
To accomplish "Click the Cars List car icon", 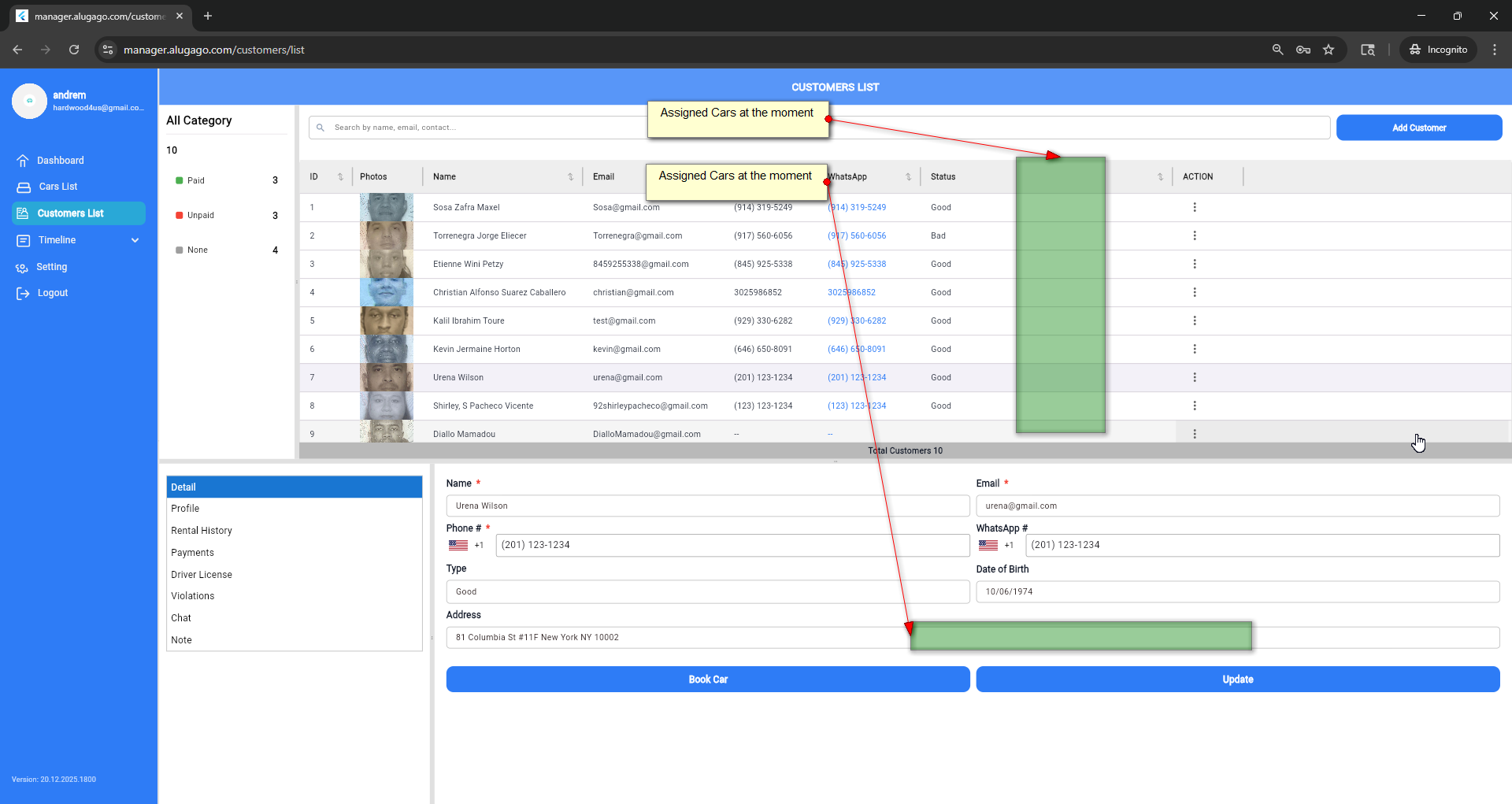I will coord(24,187).
